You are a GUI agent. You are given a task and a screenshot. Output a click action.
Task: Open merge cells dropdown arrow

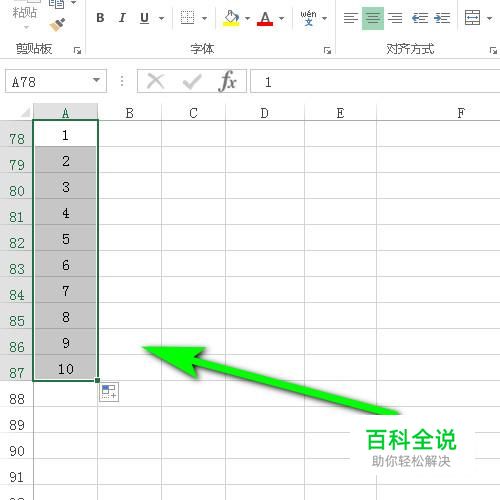coord(489,18)
